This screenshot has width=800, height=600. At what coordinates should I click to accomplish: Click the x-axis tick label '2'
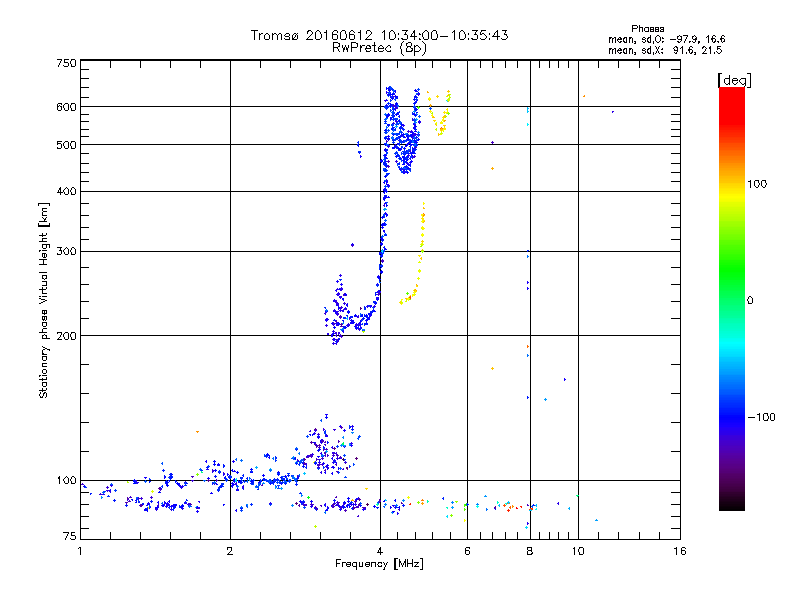(x=230, y=551)
